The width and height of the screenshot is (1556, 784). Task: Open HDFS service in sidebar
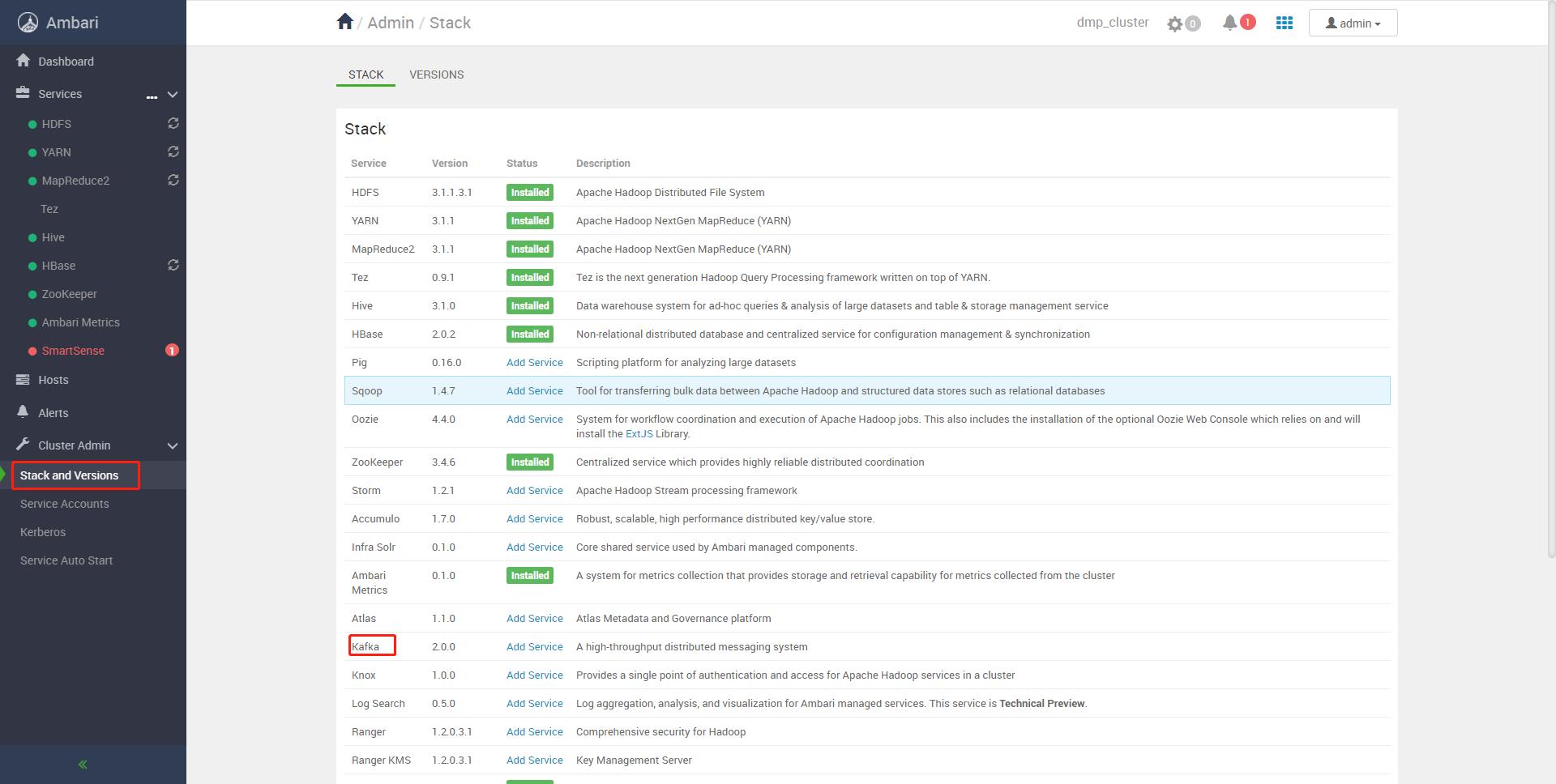[x=57, y=124]
